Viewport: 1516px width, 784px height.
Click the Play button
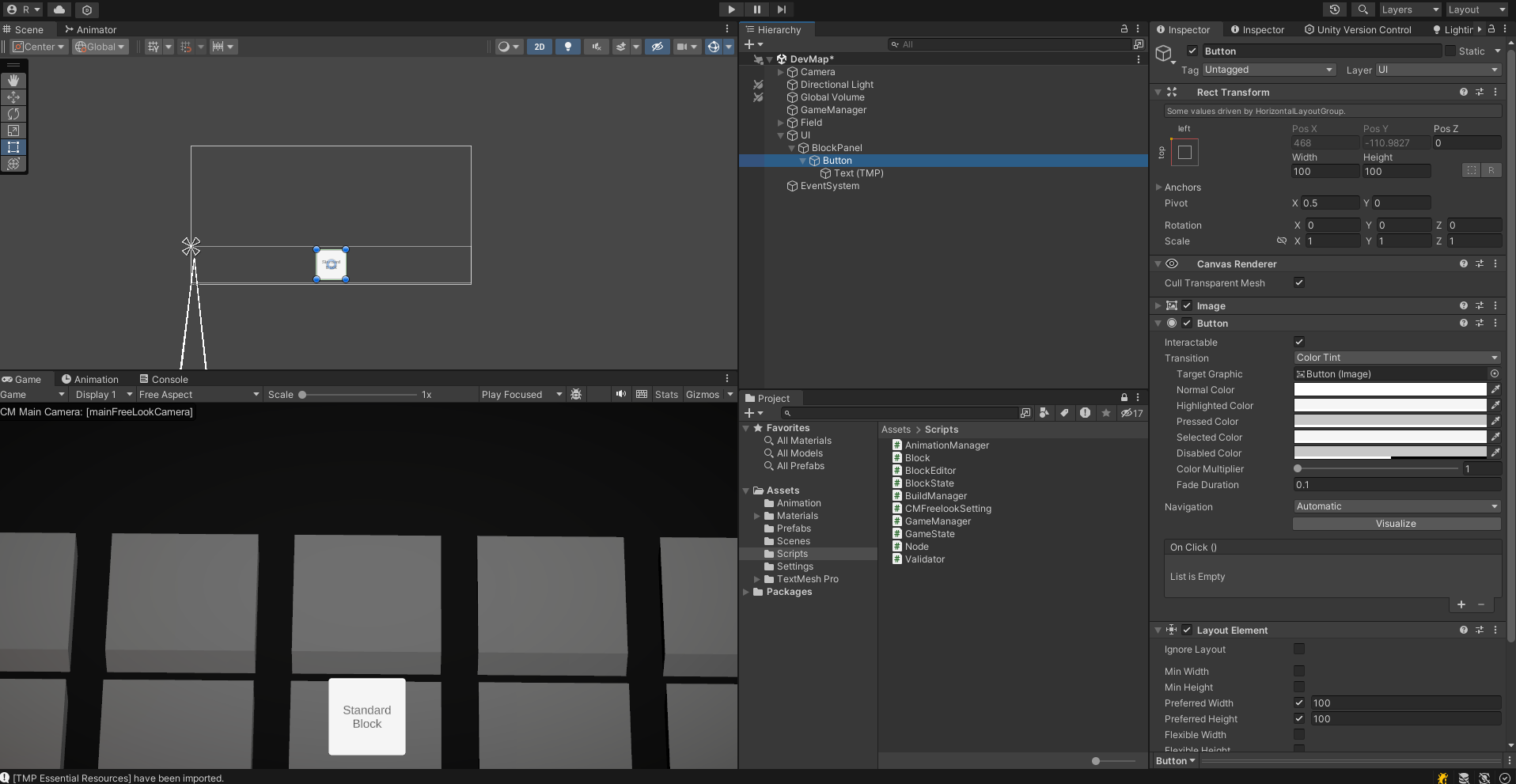(x=731, y=9)
